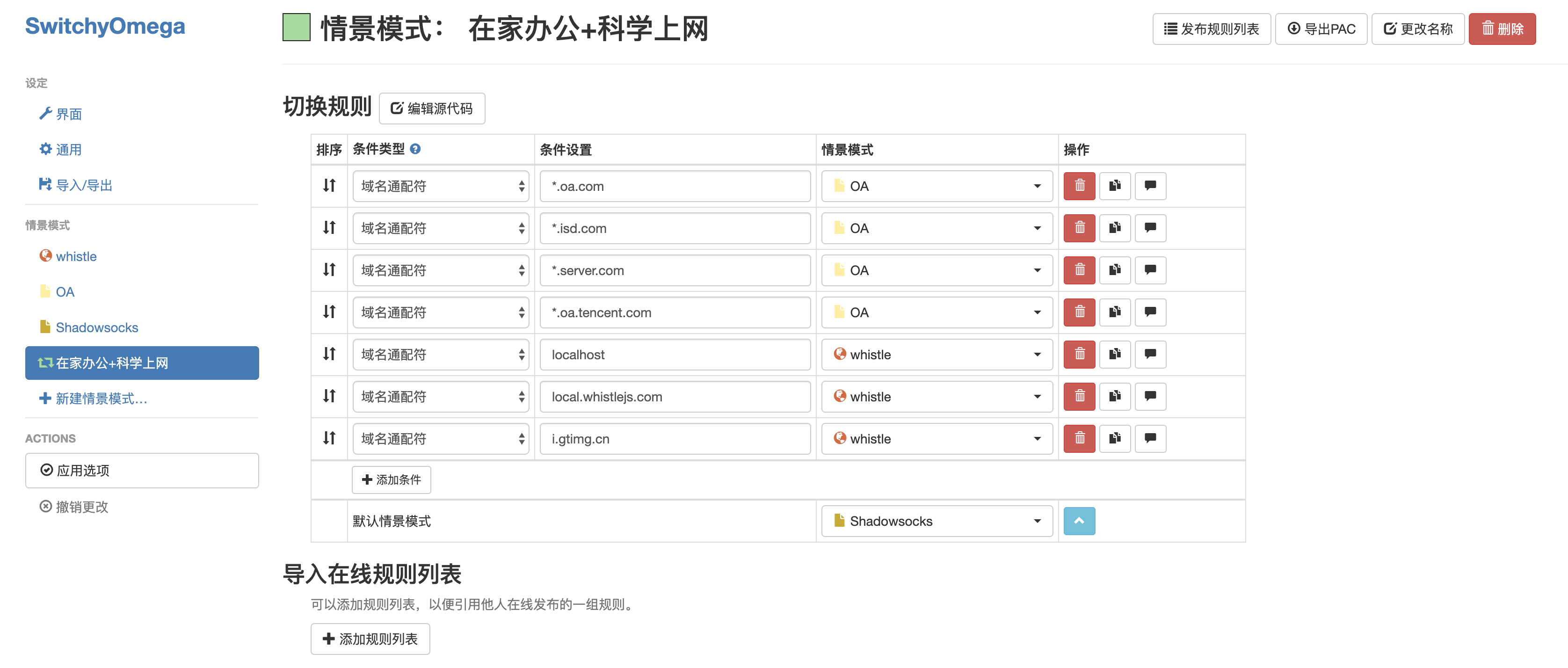Delete the *.oa.com rule
Screen dimensions: 1568x668
(1079, 186)
